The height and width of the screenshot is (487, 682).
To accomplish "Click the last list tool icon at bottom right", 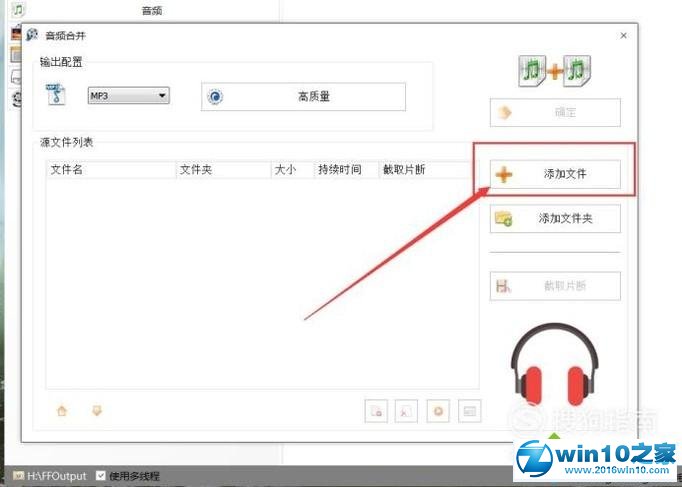I will pyautogui.click(x=468, y=411).
